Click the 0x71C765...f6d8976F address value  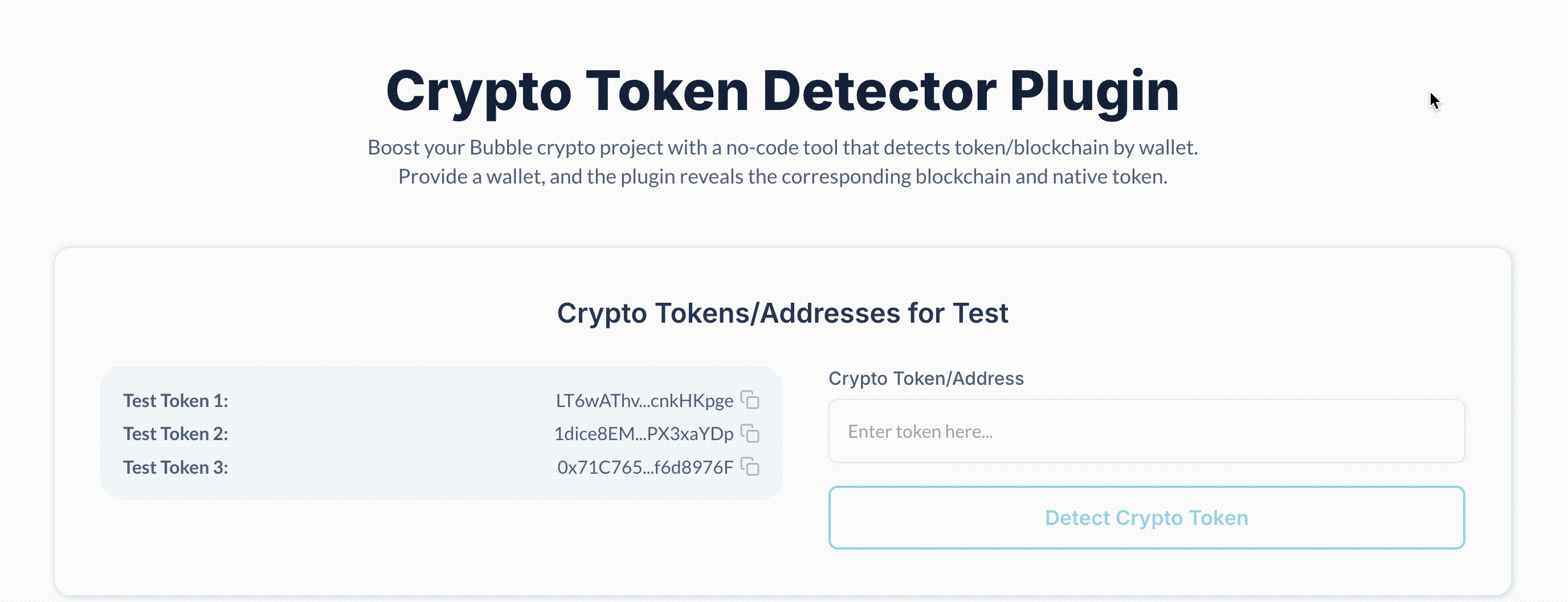pos(645,467)
